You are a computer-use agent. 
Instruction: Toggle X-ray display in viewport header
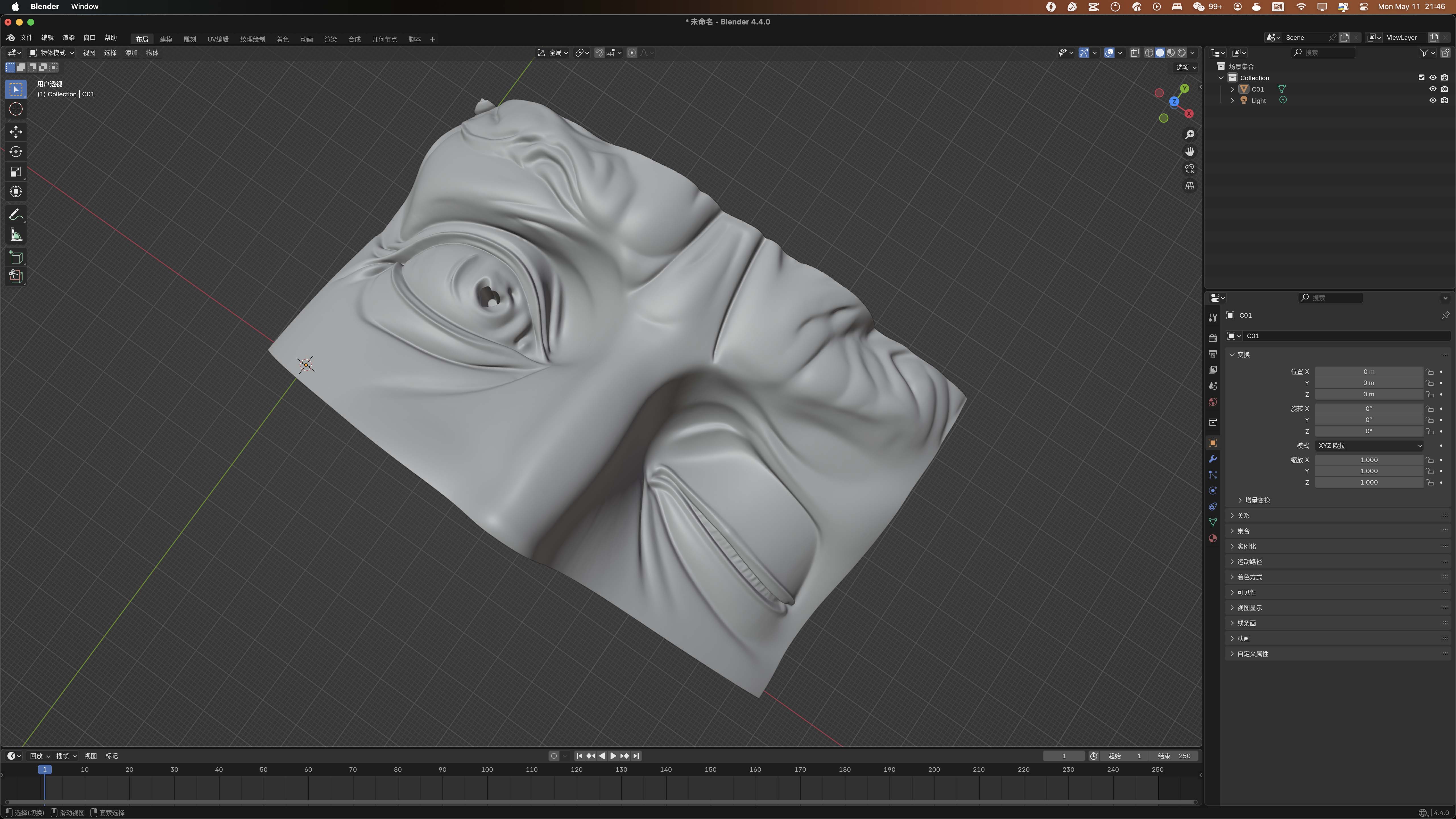(1134, 53)
